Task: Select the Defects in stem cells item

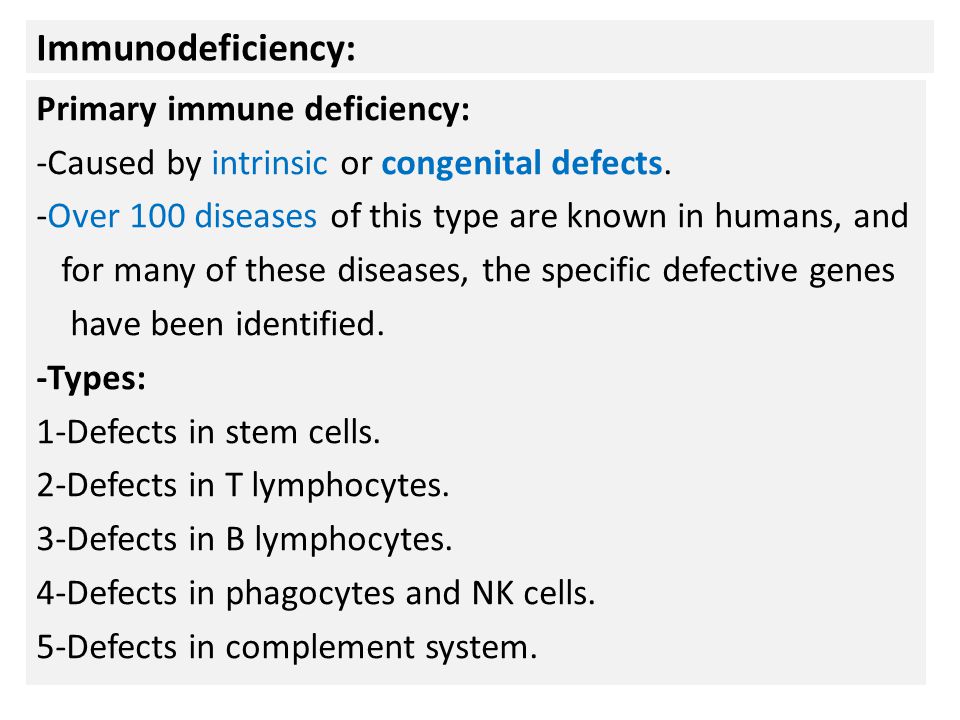Action: click(x=208, y=432)
